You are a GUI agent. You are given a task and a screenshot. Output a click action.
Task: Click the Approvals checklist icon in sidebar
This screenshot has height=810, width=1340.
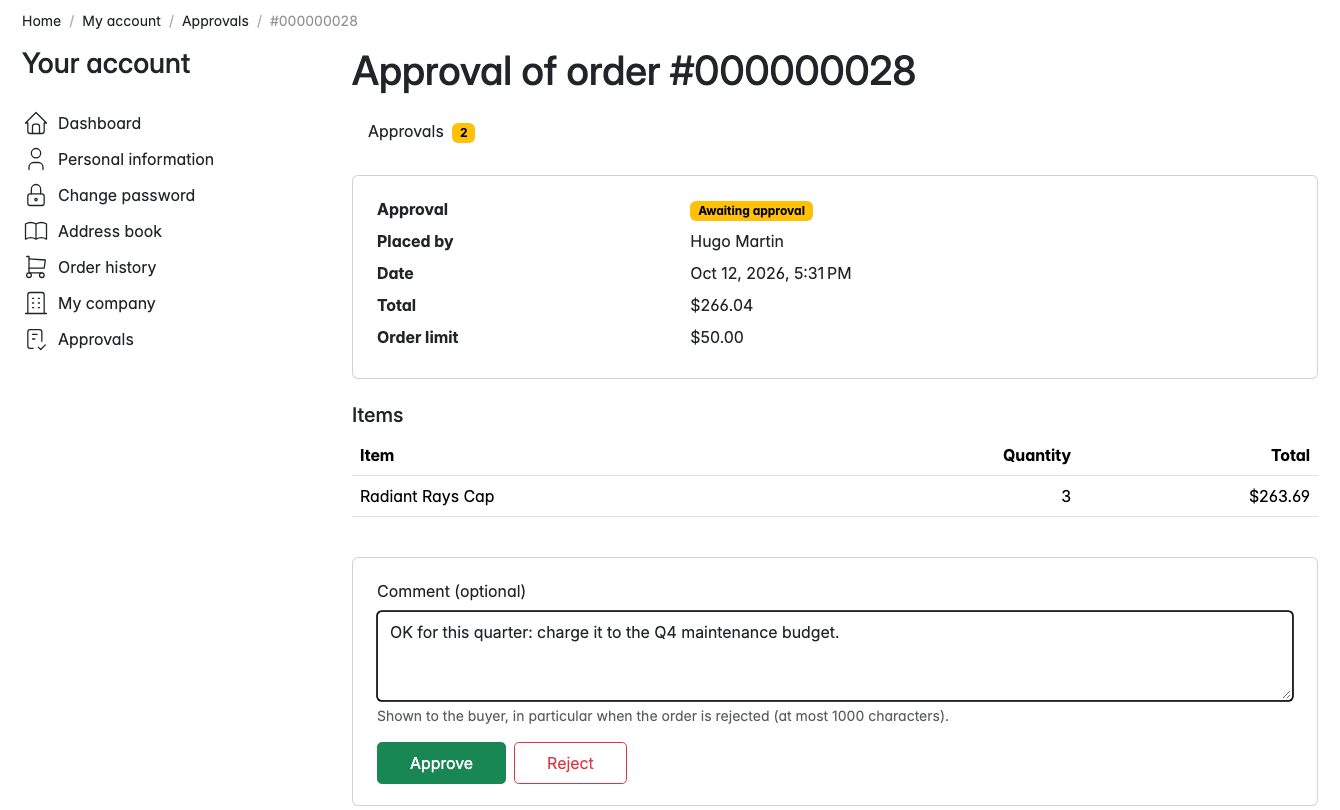pyautogui.click(x=36, y=339)
